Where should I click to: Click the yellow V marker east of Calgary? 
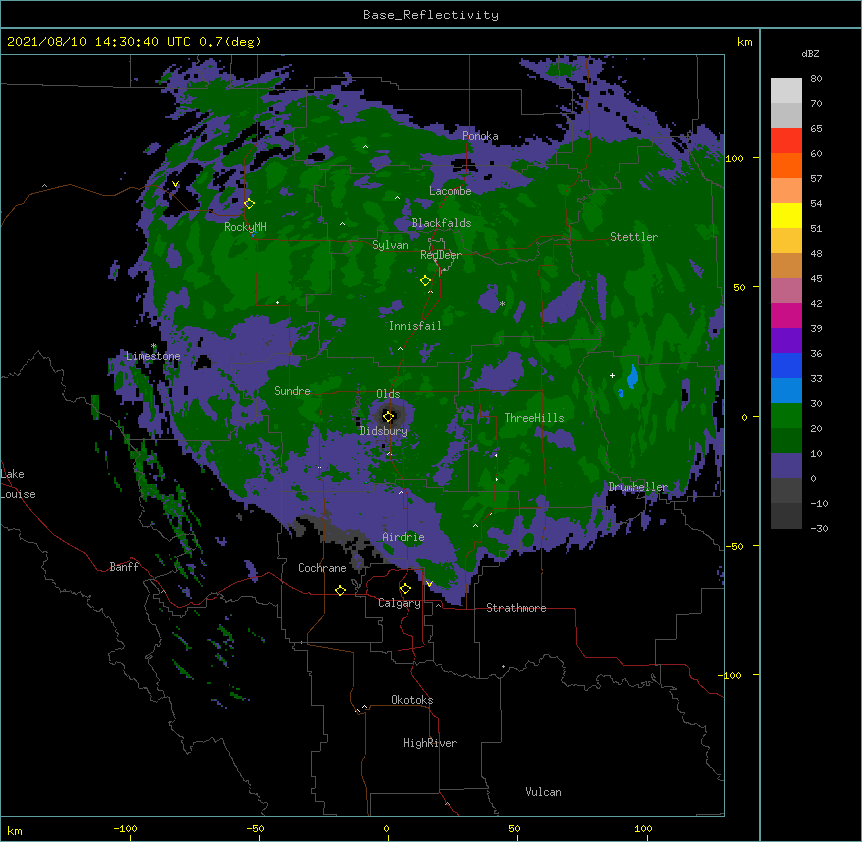point(429,584)
